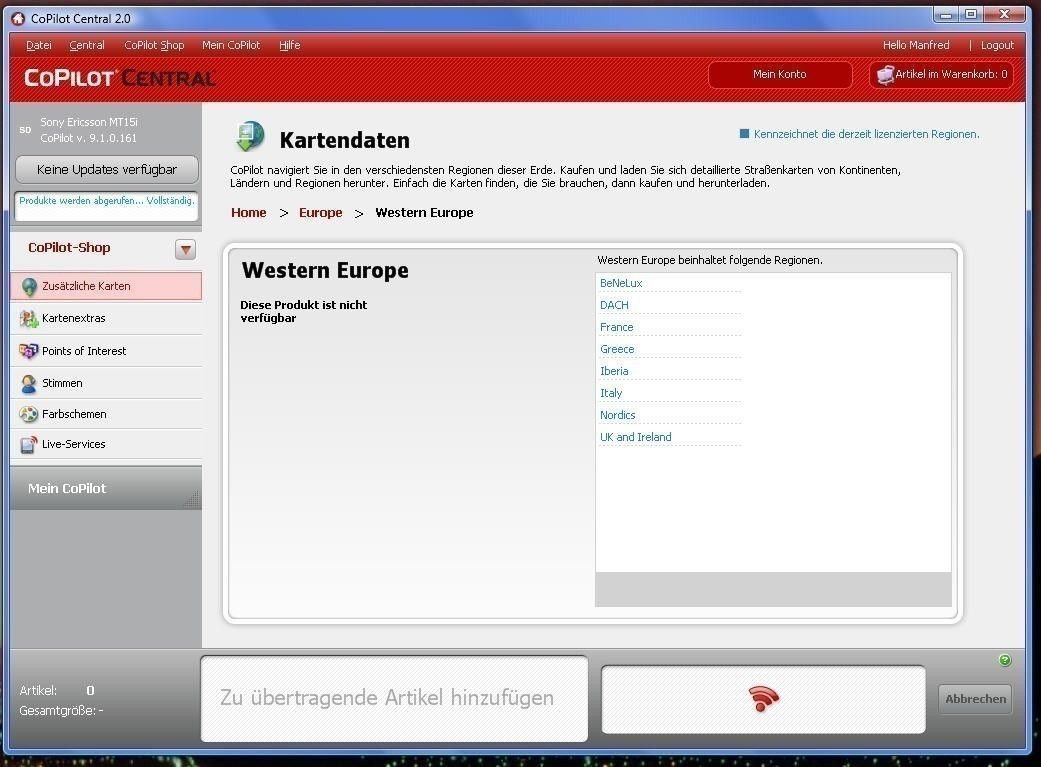Click the Kartendaten globe download icon
The image size is (1041, 767).
pos(250,136)
